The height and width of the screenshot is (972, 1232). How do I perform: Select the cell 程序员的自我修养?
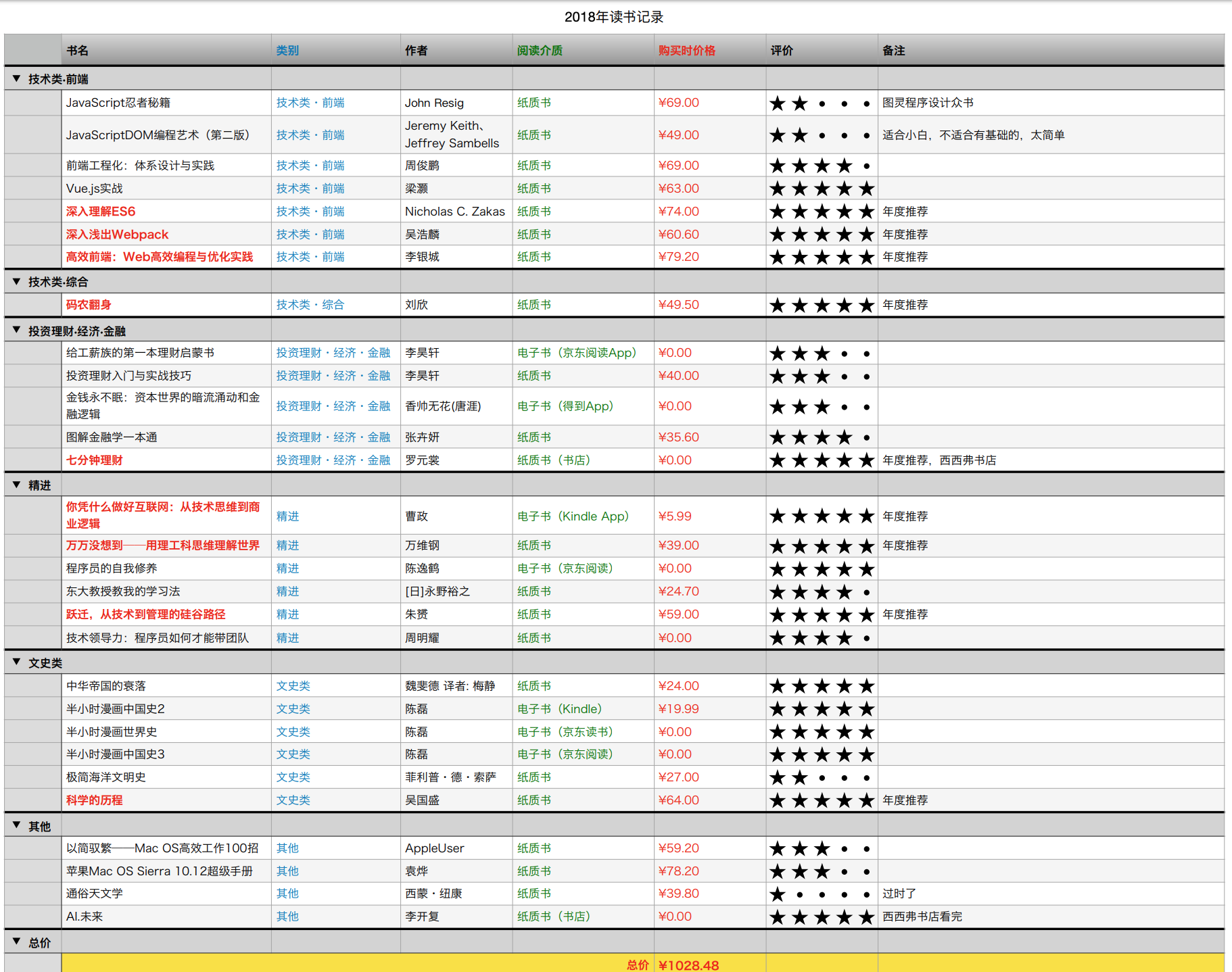[x=166, y=568]
